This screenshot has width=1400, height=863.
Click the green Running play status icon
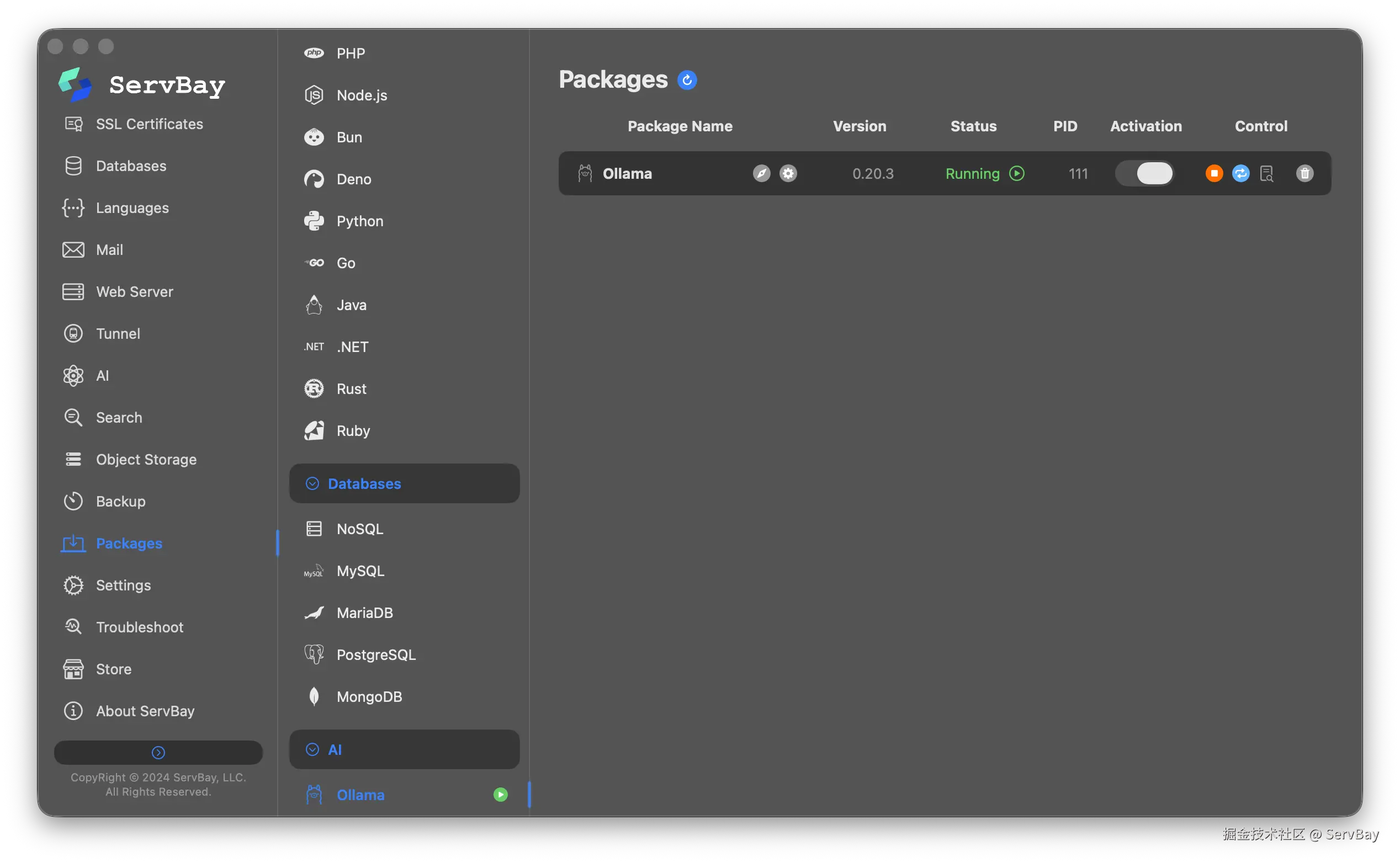point(1016,173)
